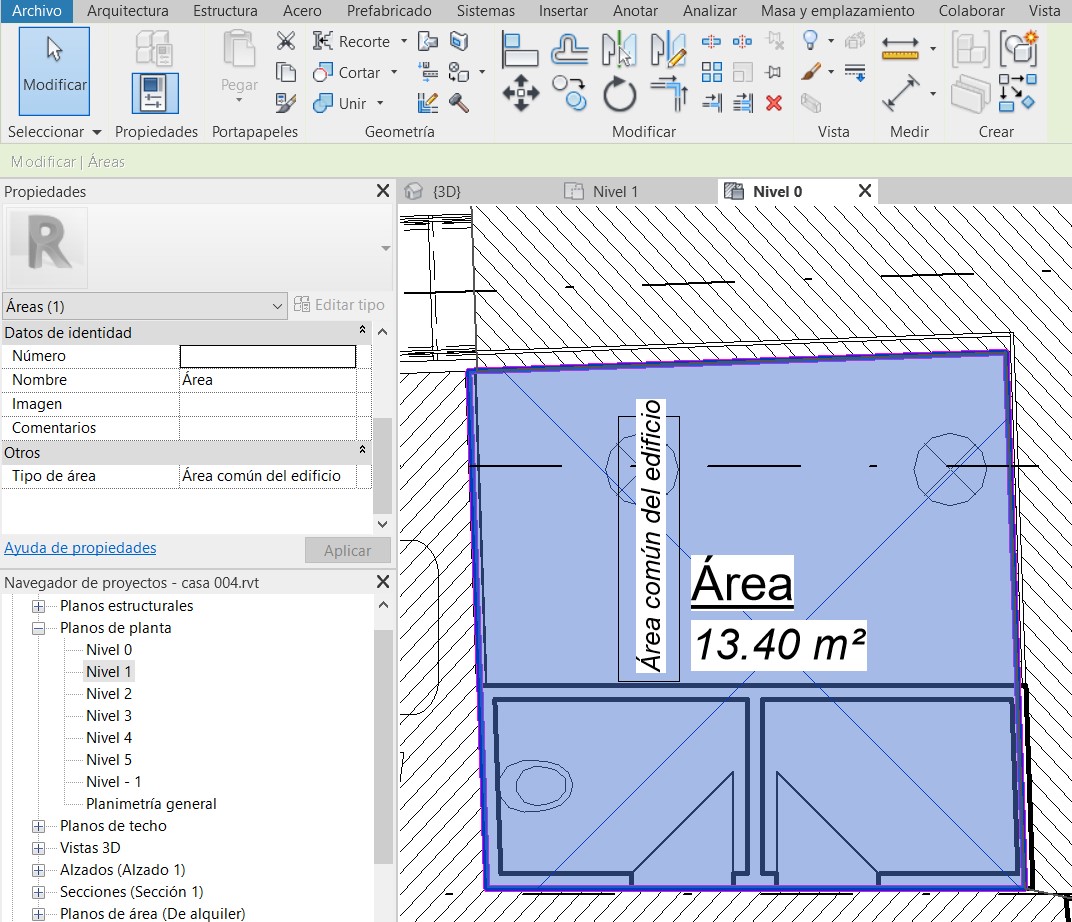
Task: Click the scissors Cut to clipboard icon
Action: click(x=286, y=42)
